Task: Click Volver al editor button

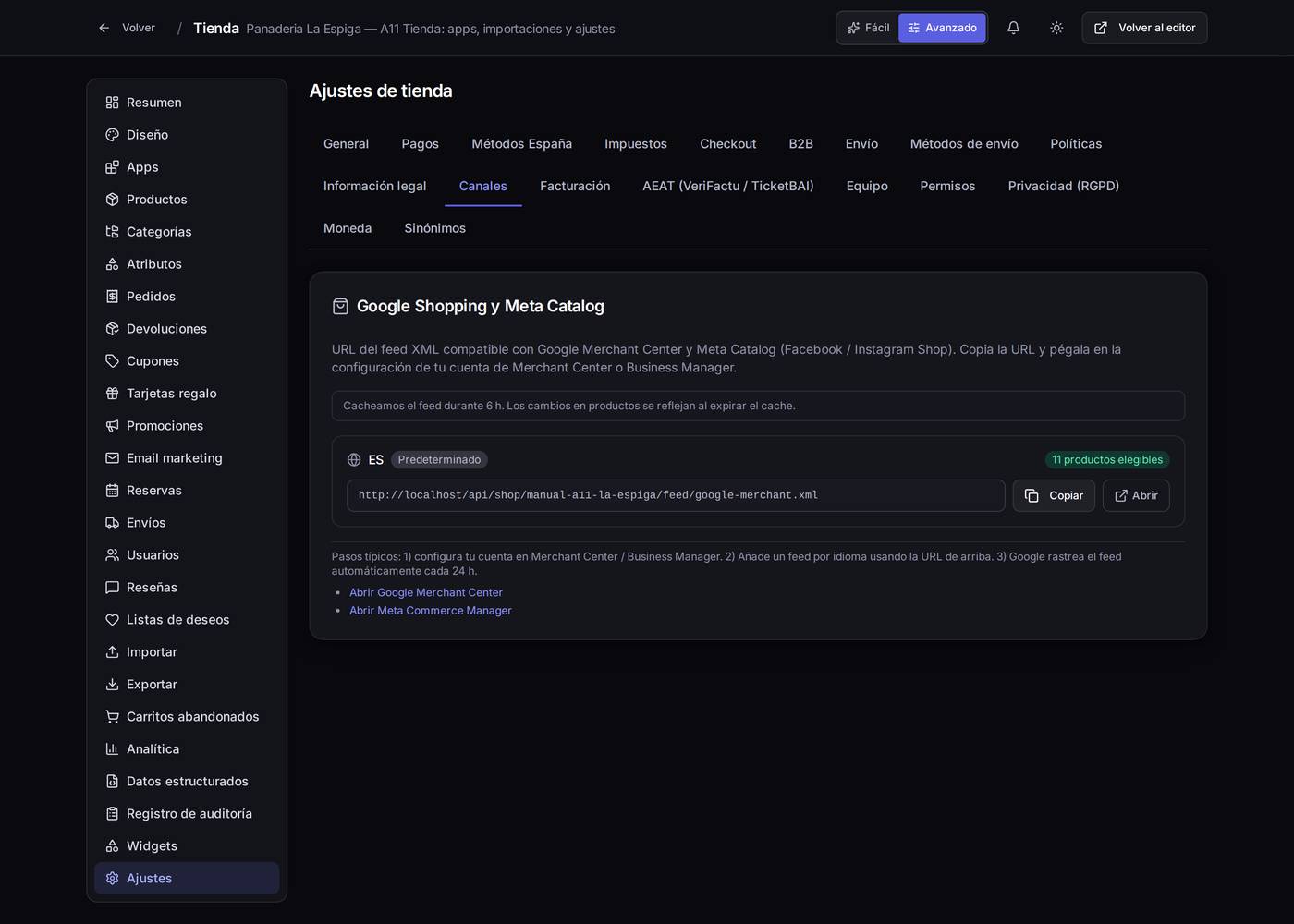Action: [1144, 28]
